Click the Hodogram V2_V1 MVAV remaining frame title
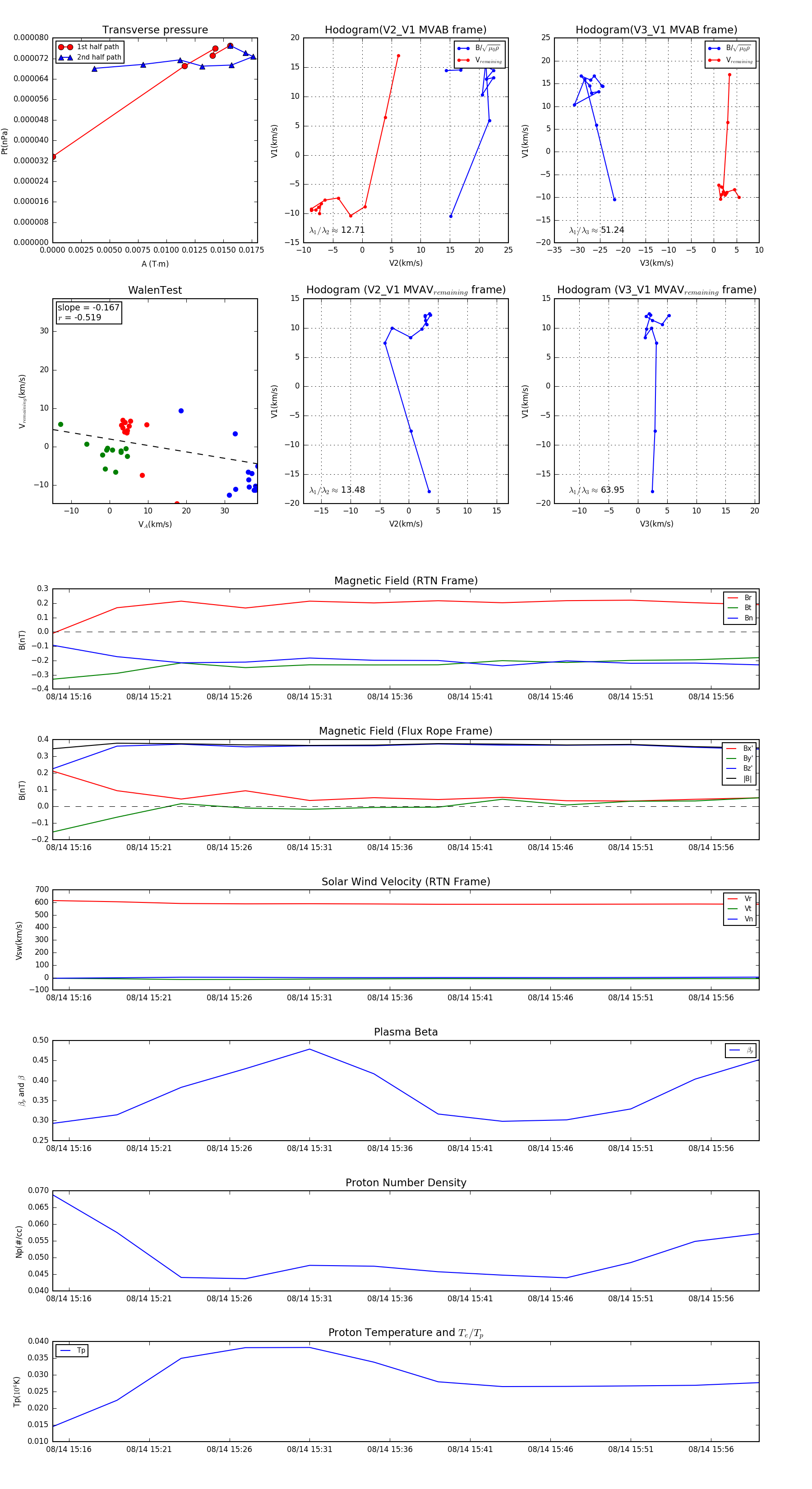This screenshot has height=1489, width=812. point(406,290)
